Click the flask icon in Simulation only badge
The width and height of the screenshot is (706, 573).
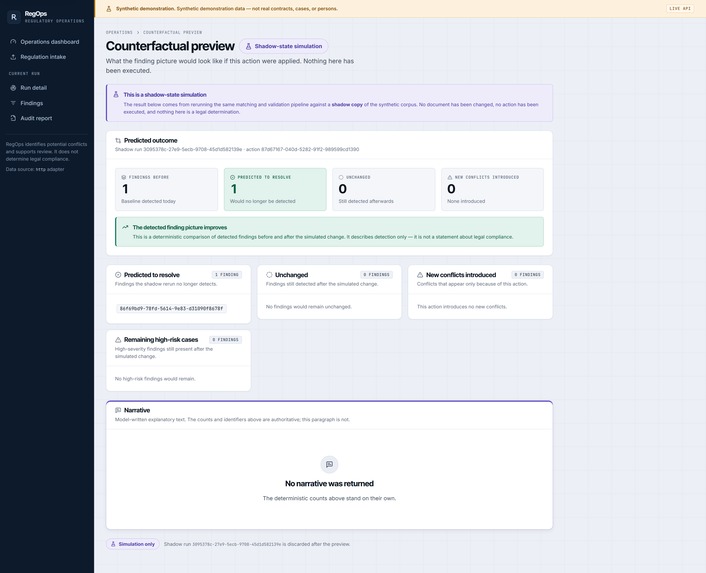[113, 544]
